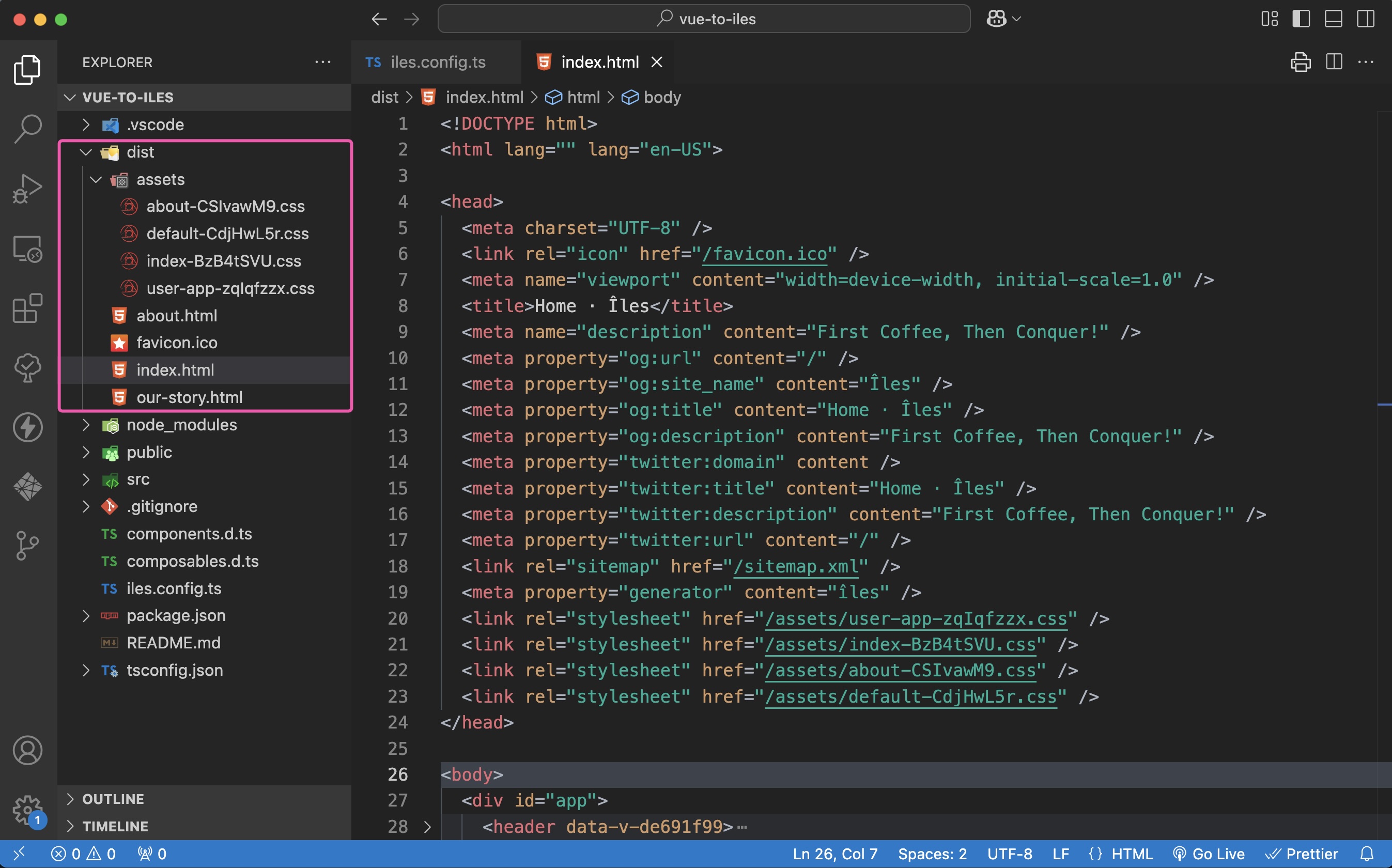Close the index.html tab

point(657,62)
